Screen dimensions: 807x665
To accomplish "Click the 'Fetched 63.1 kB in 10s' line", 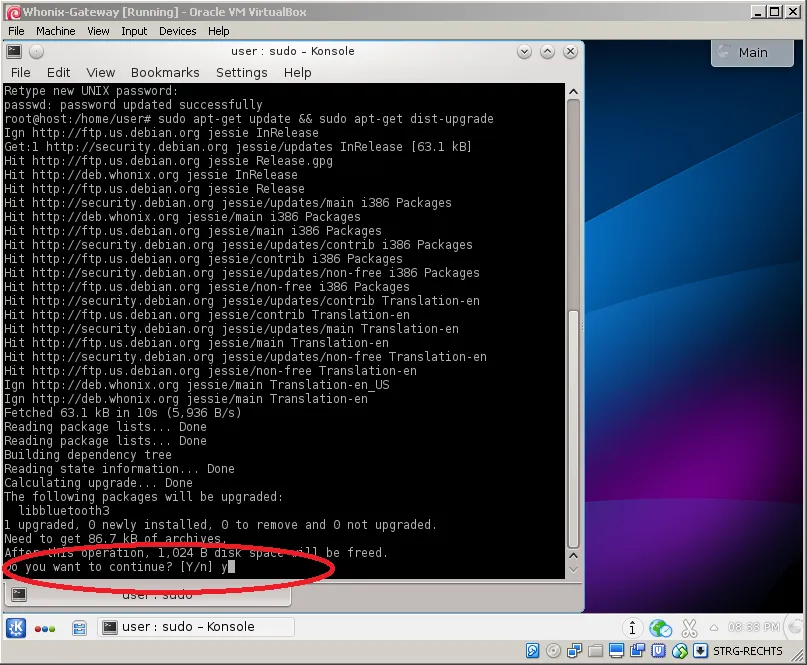I will coord(122,413).
